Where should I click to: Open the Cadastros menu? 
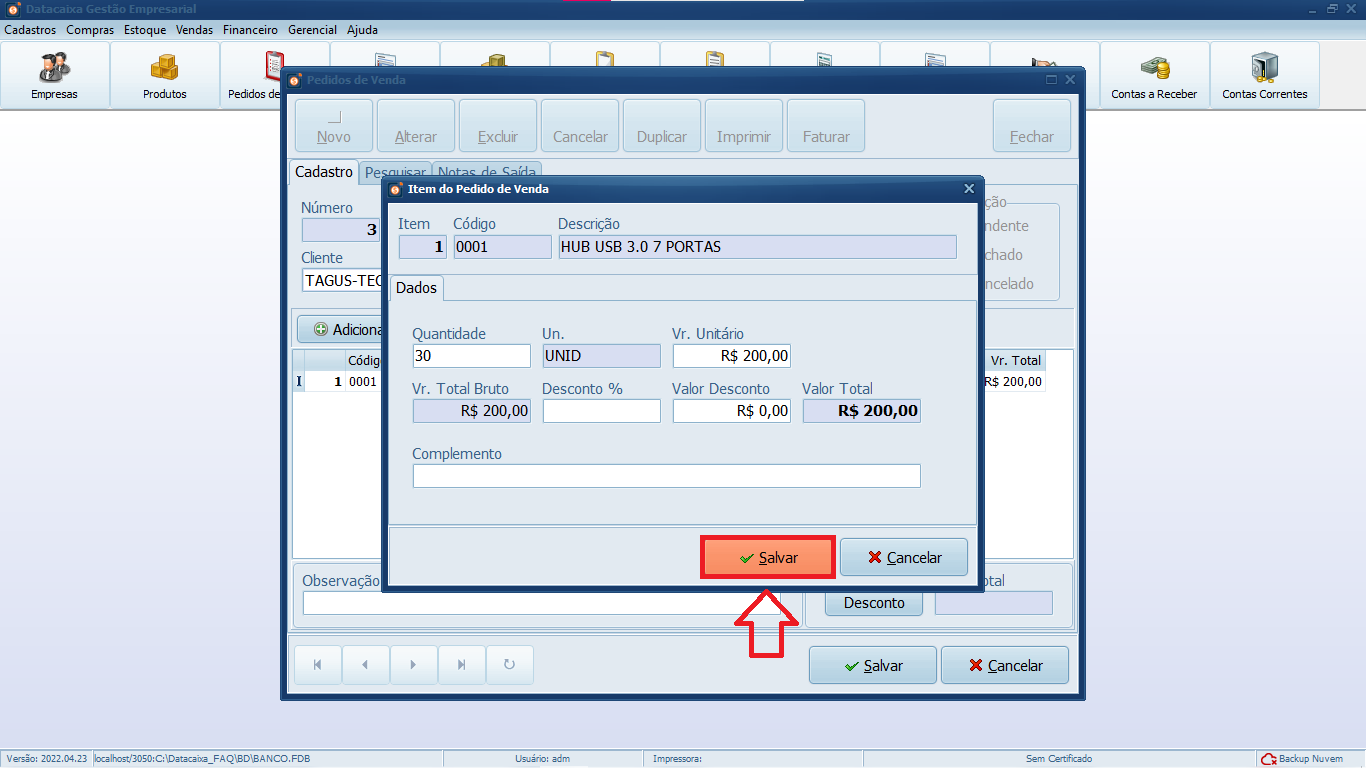click(30, 30)
